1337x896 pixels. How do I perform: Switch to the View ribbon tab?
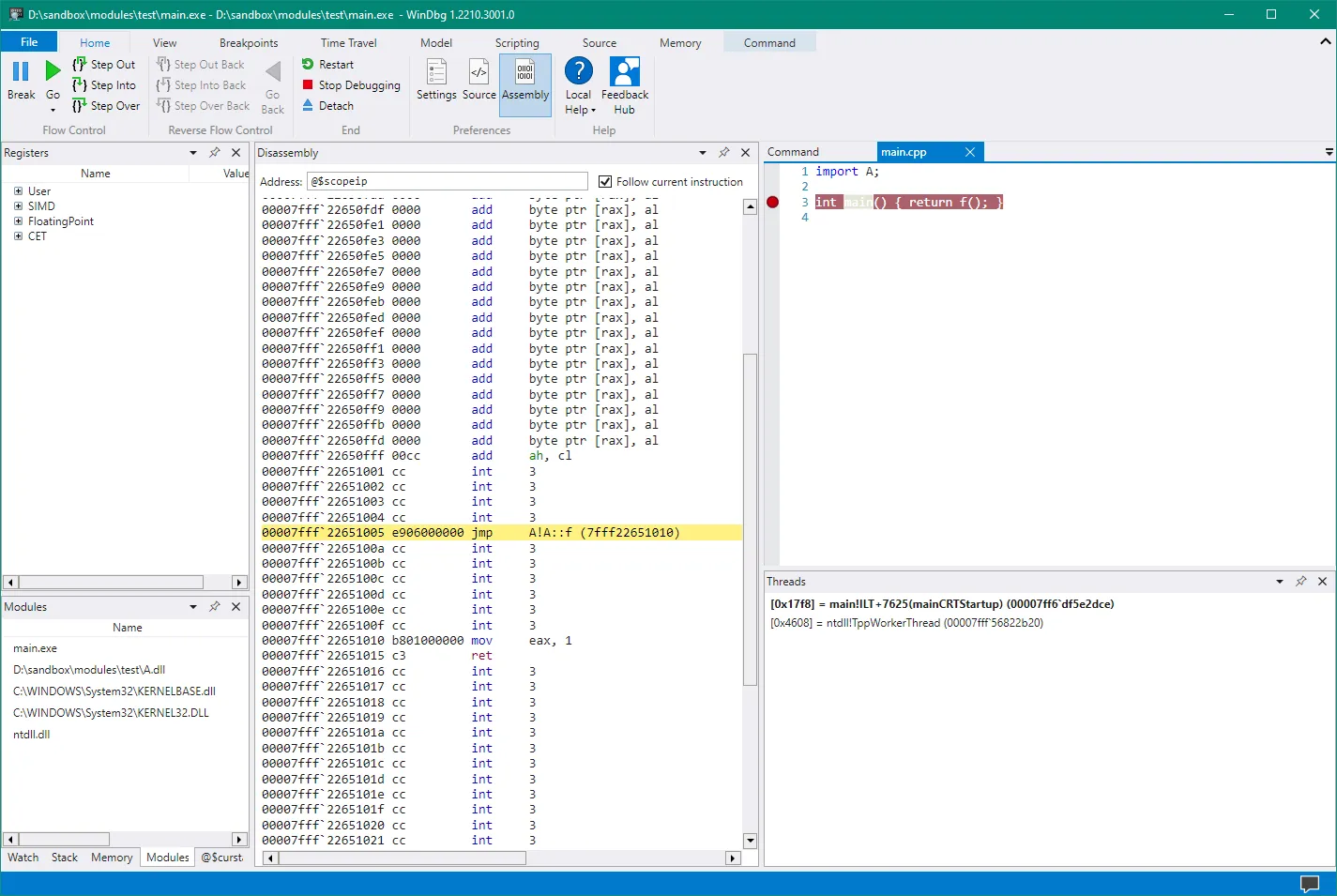[165, 43]
